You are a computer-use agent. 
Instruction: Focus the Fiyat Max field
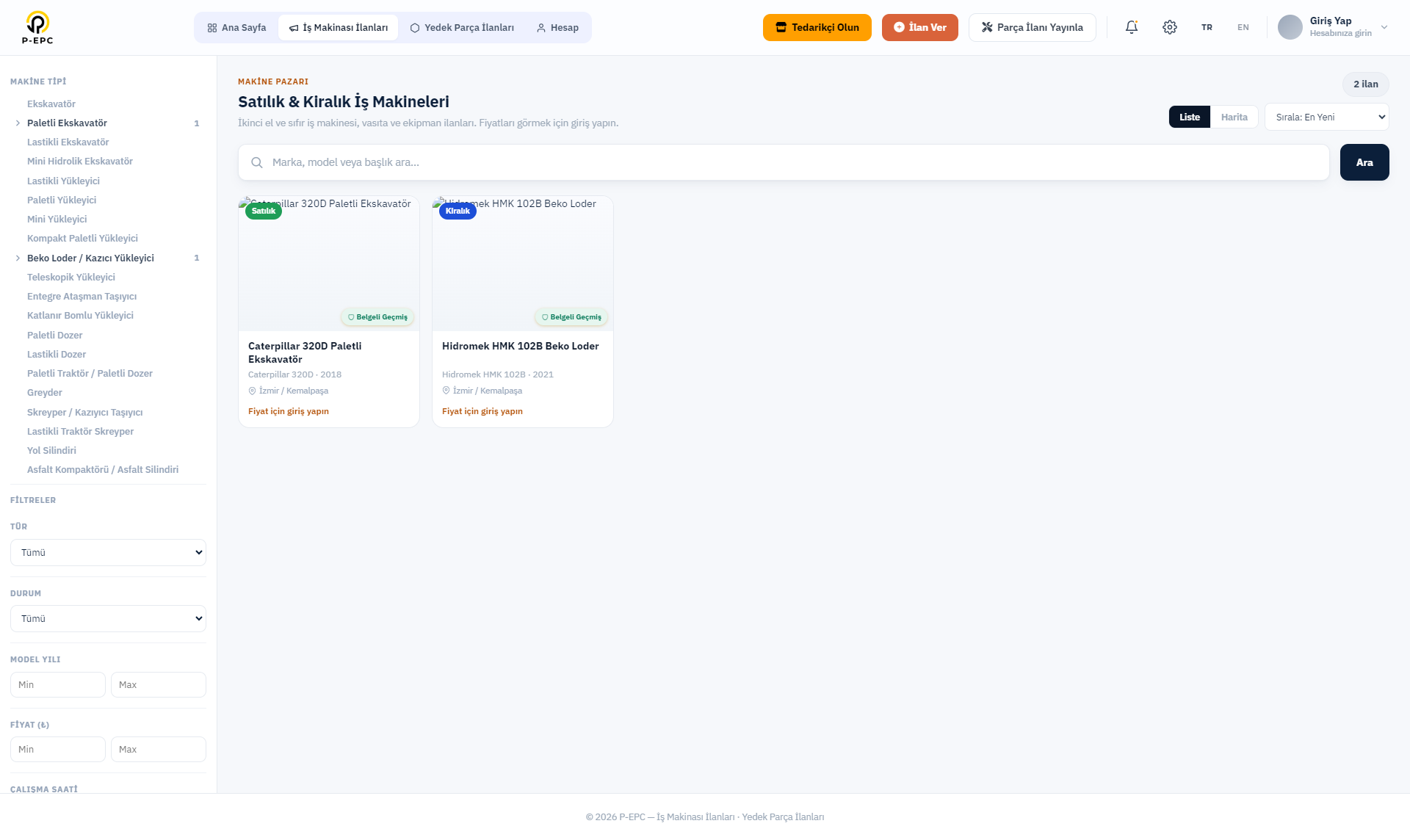(x=159, y=749)
